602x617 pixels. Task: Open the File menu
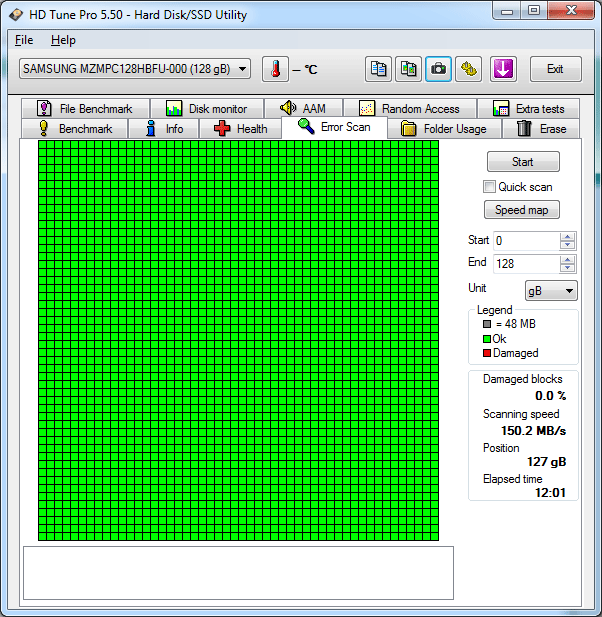[24, 40]
